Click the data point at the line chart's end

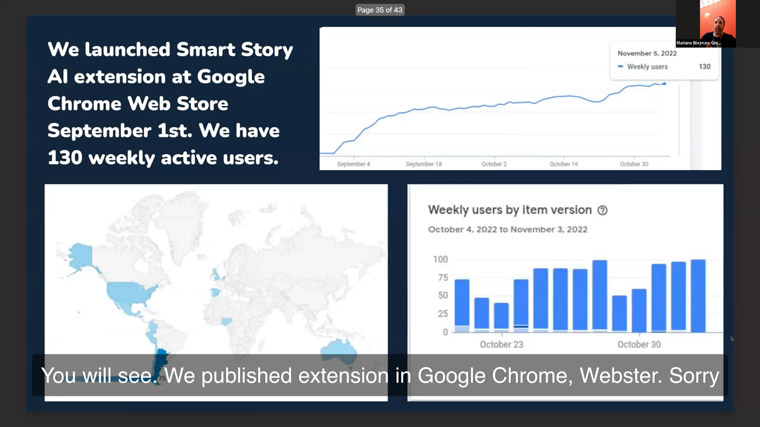pos(665,84)
